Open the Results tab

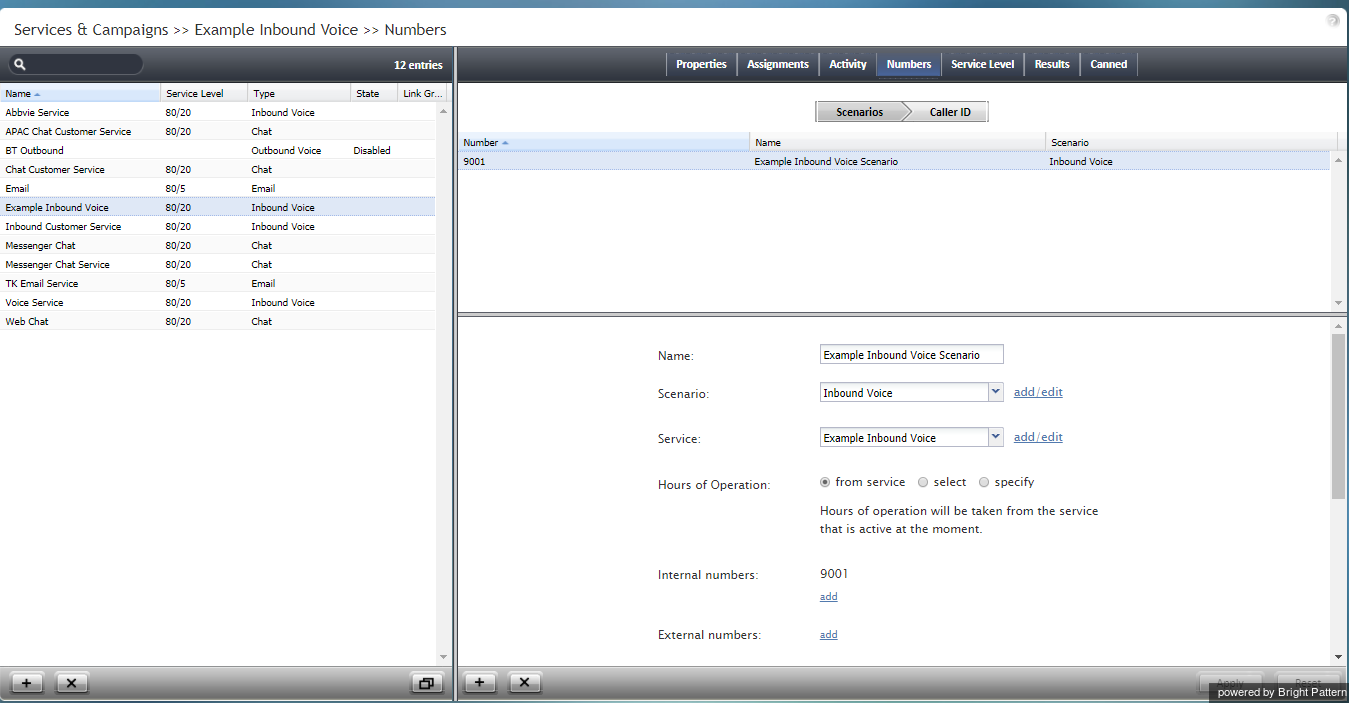coord(1052,64)
